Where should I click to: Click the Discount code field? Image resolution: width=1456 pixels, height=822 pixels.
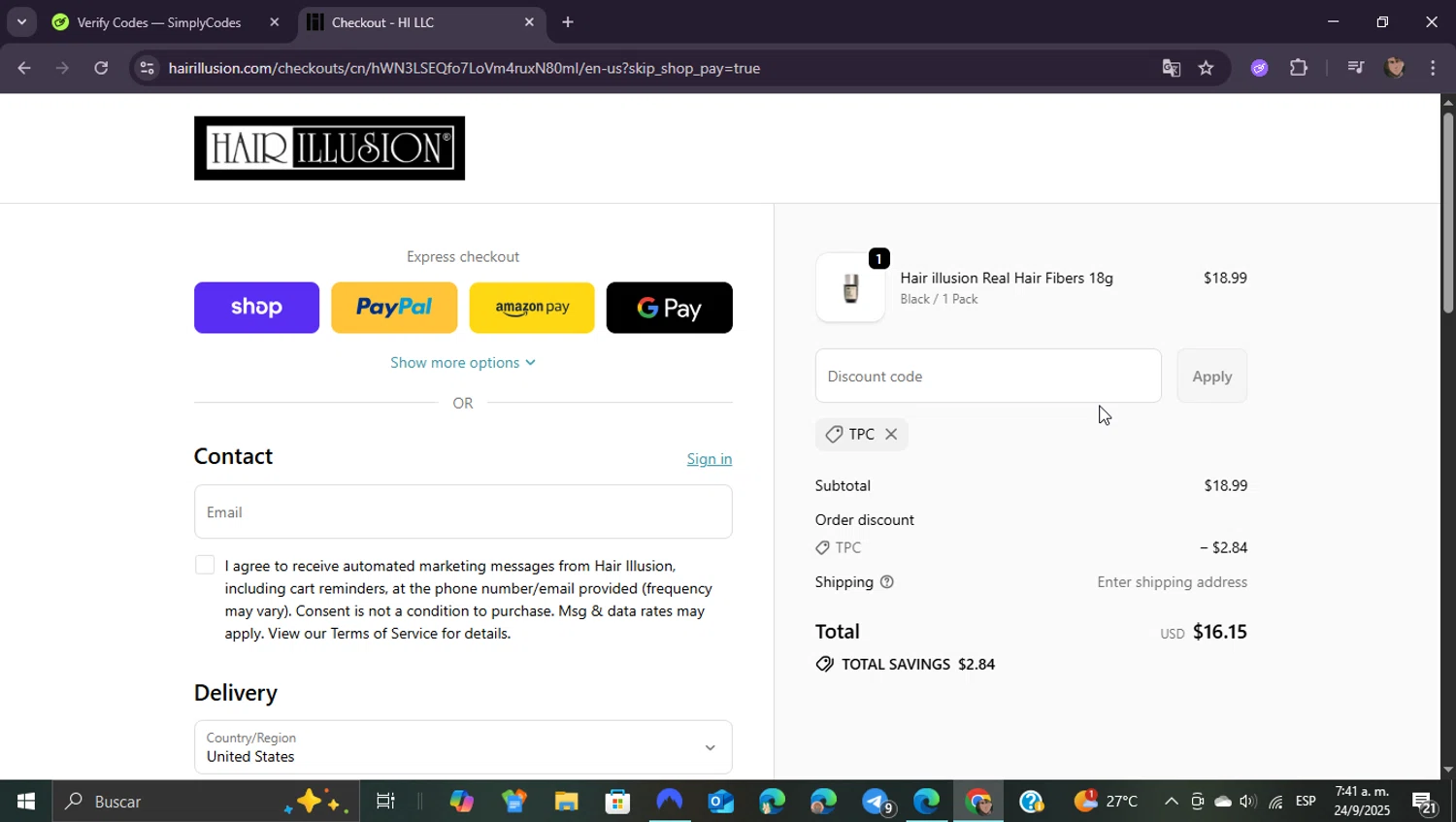pos(988,376)
